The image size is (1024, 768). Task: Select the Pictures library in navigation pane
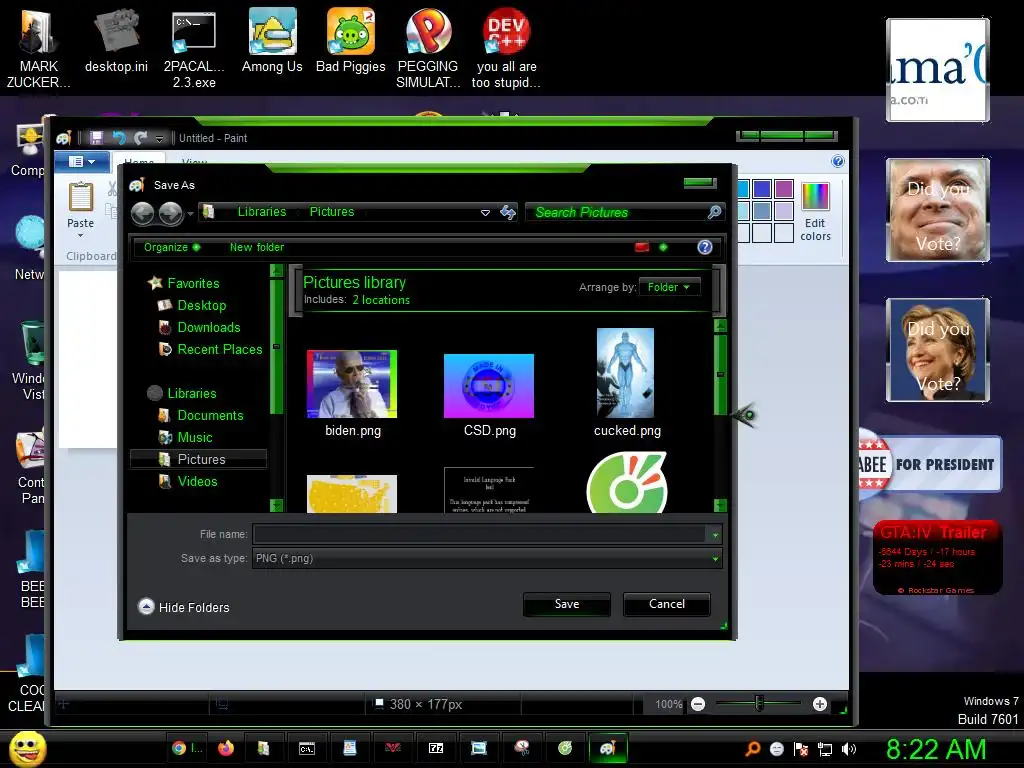point(199,459)
